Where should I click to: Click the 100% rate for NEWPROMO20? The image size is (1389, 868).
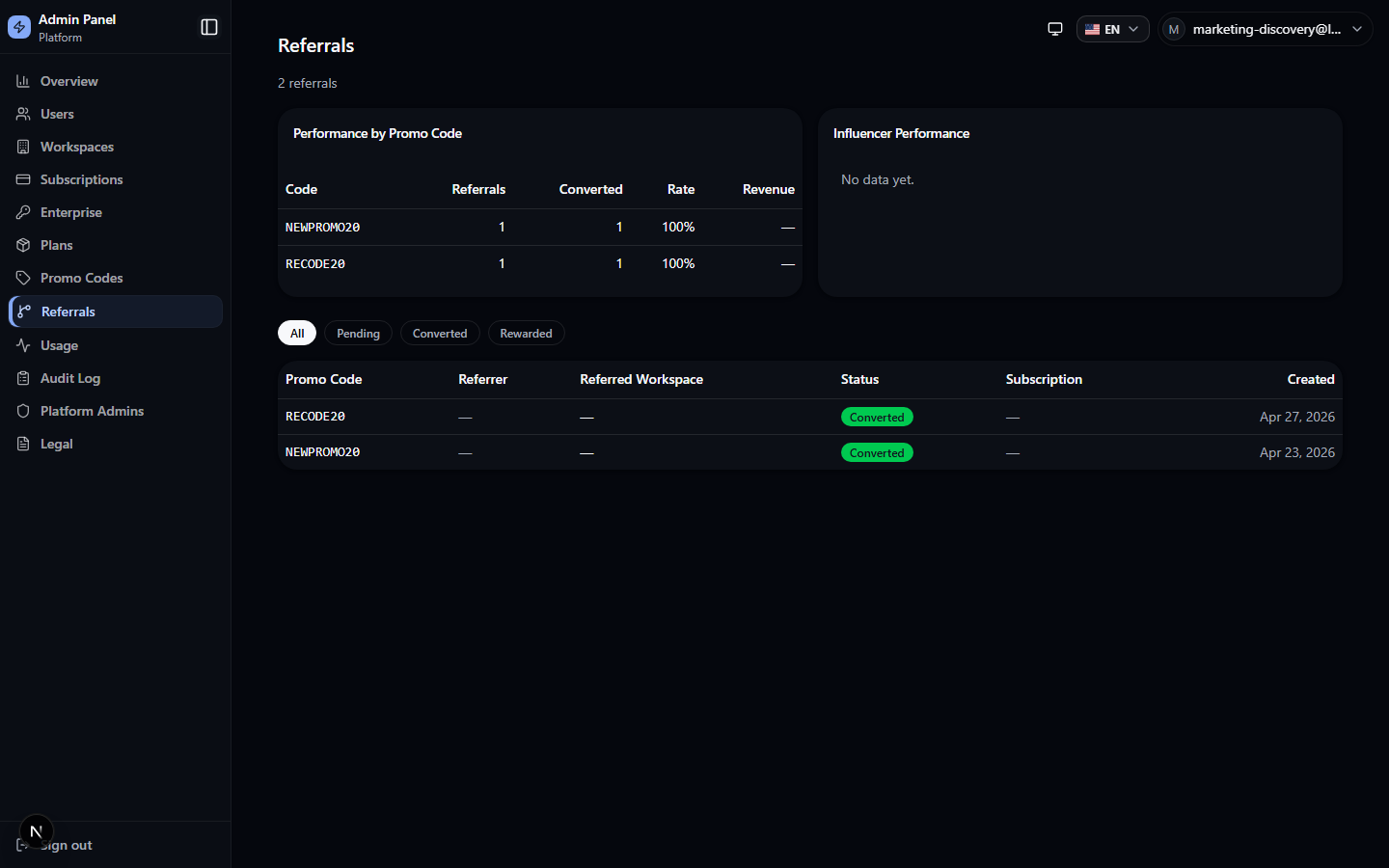coord(678,227)
